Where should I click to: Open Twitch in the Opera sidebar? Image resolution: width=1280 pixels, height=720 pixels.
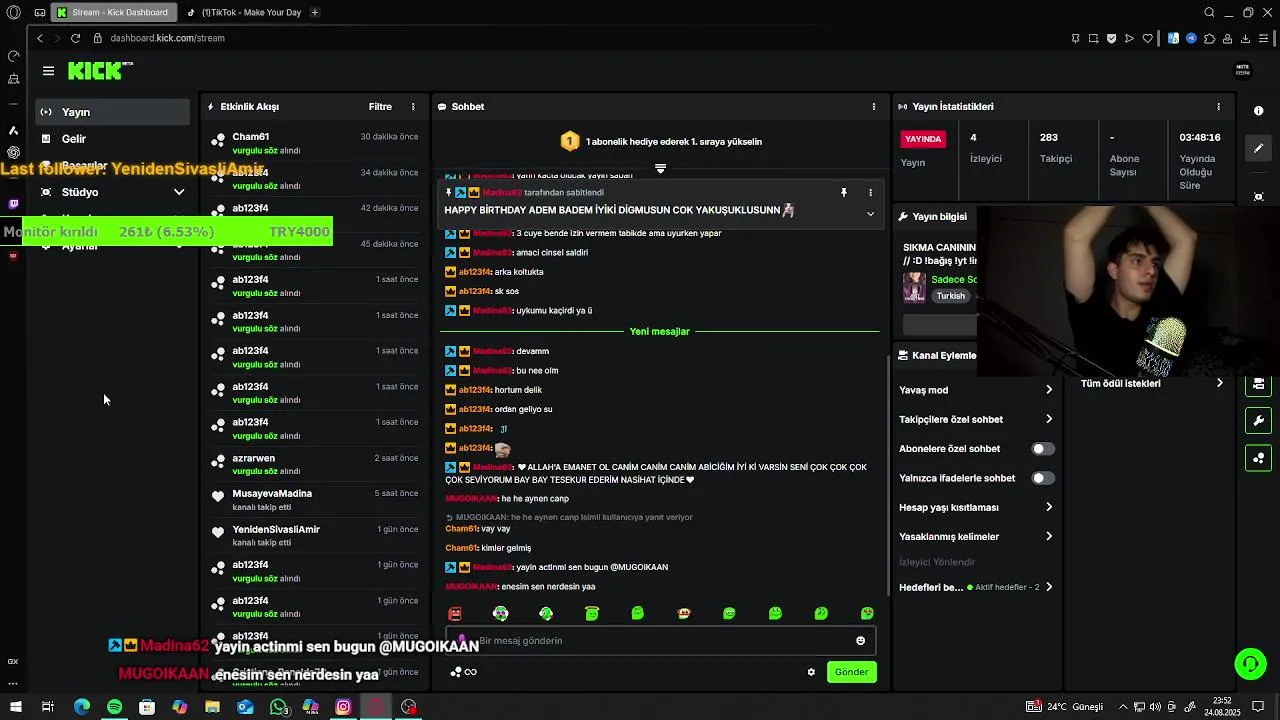[13, 204]
